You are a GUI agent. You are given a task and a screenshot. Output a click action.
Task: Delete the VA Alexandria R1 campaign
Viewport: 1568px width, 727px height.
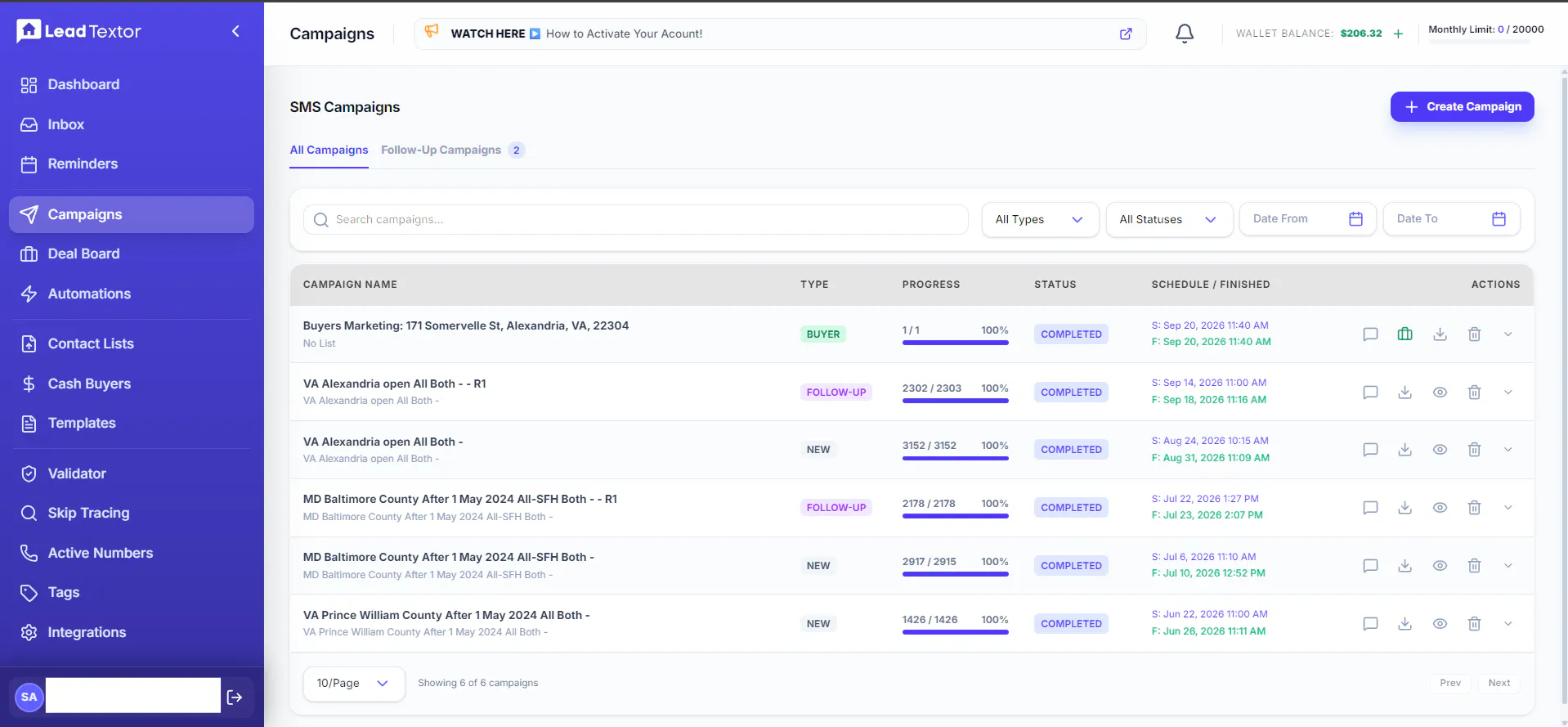click(1474, 393)
